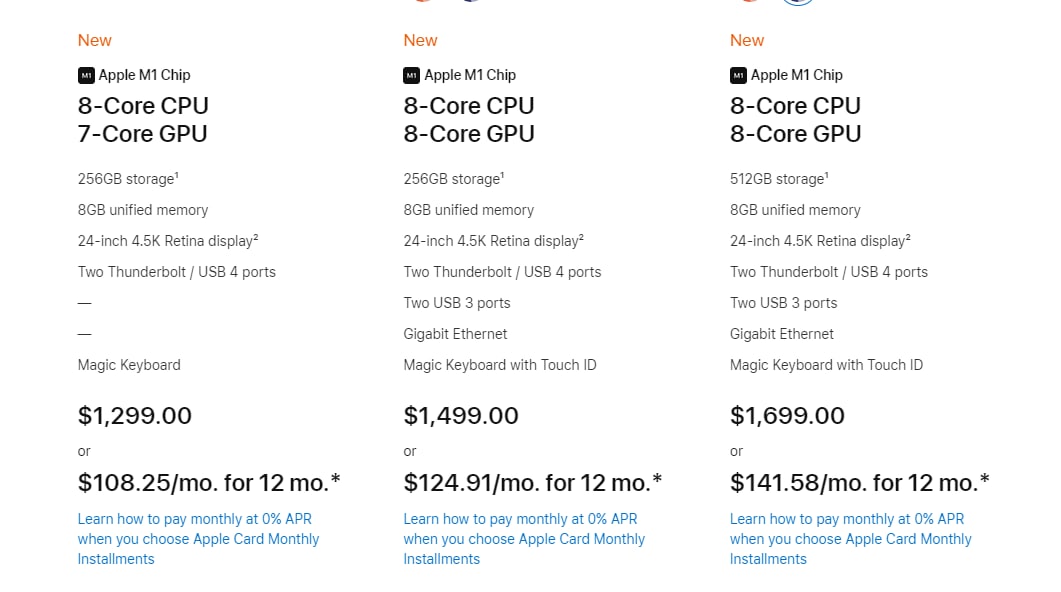1061x592 pixels.
Task: Open footnote 2 on Retina display in $1,699.00 column
Action: (908, 237)
